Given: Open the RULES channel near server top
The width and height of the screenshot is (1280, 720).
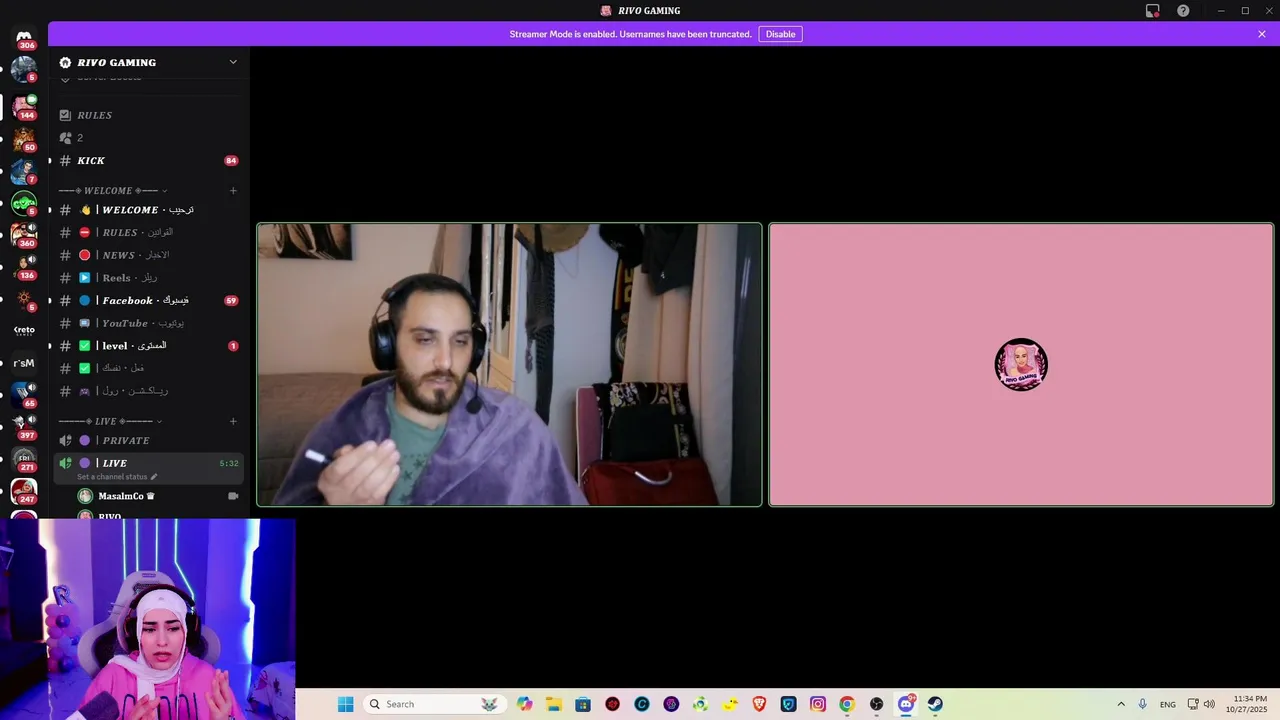Looking at the screenshot, I should point(150,115).
